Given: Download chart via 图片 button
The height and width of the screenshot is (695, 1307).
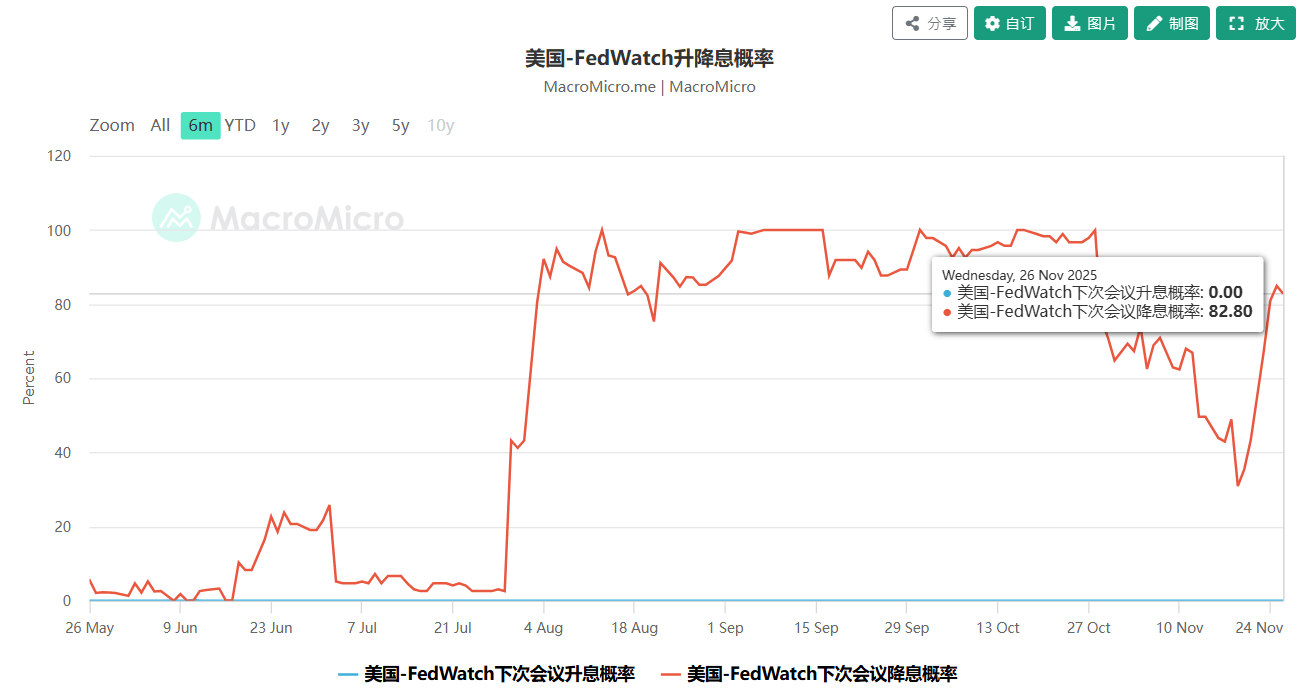Looking at the screenshot, I should [1090, 23].
